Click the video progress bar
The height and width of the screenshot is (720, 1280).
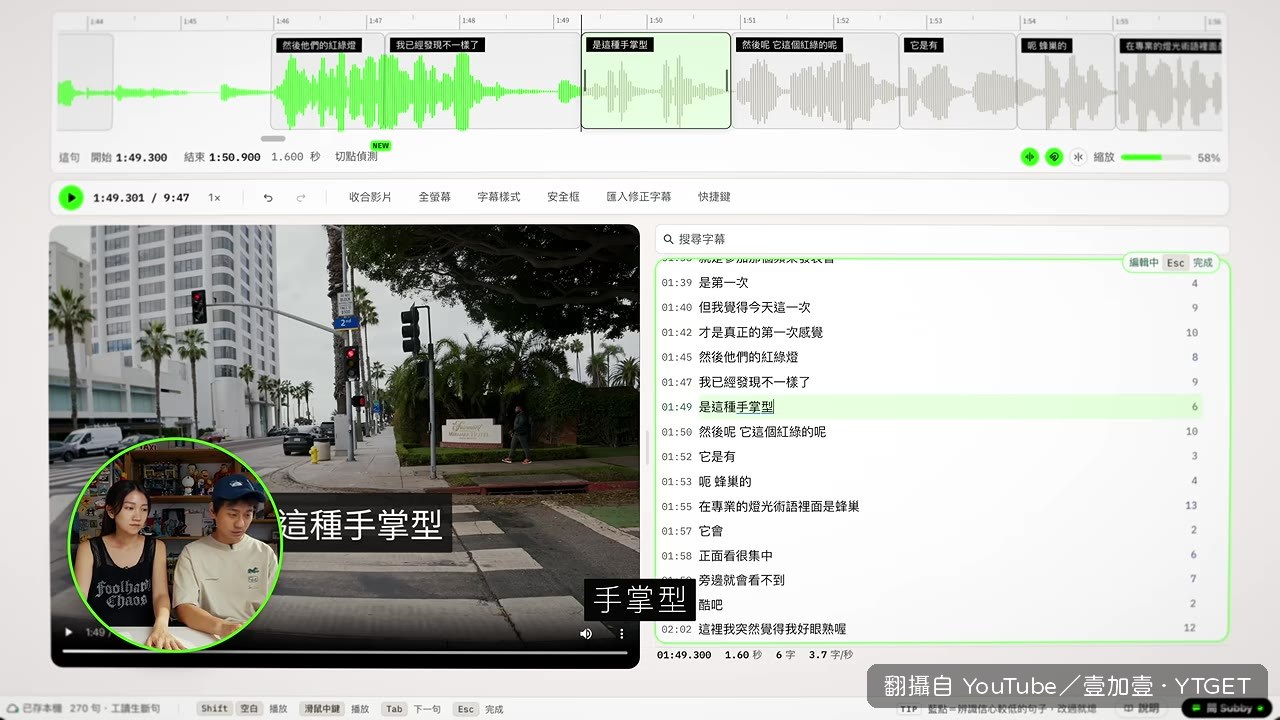pyautogui.click(x=345, y=651)
